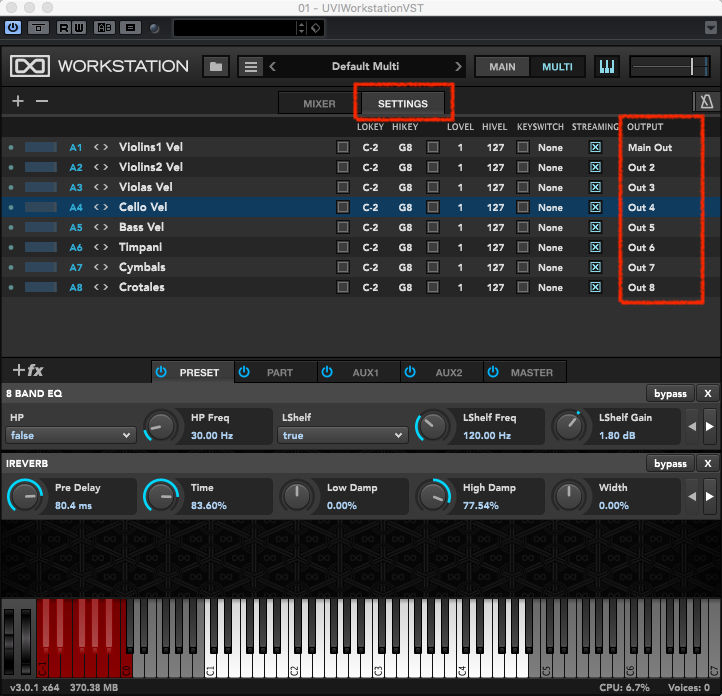The image size is (722, 696).
Task: Click the add fx button
Action: pyautogui.click(x=28, y=370)
